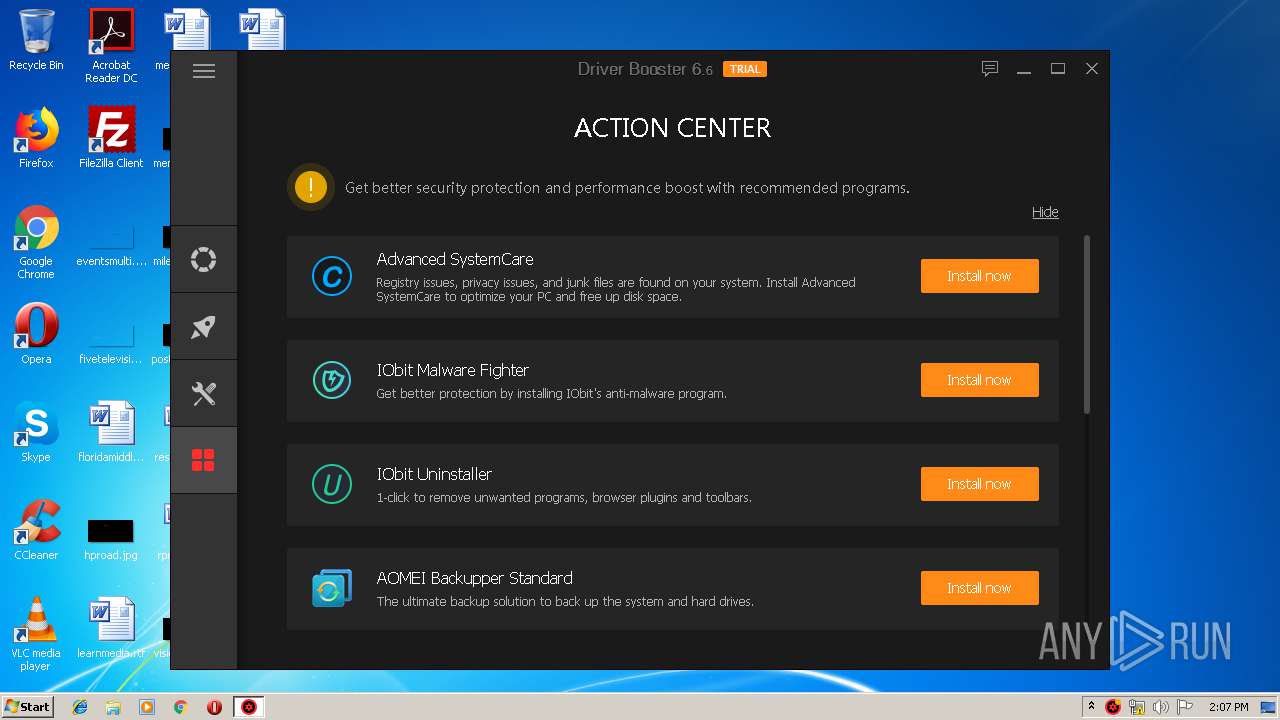Viewport: 1280px width, 720px height.
Task: Select the Acrobat Reader DC desktop icon
Action: point(111,46)
